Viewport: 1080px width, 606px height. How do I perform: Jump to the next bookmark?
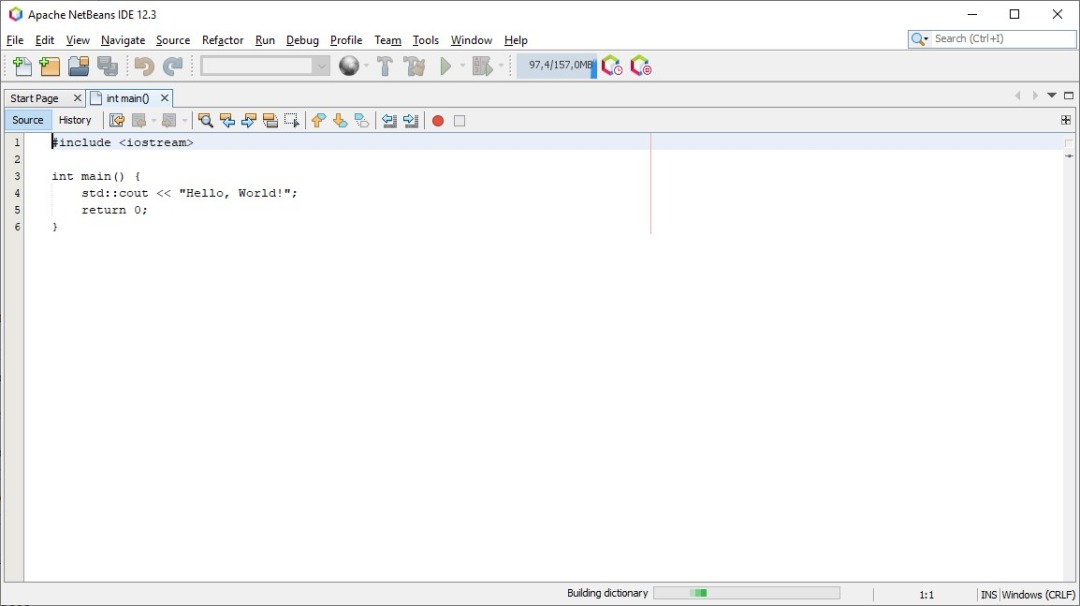click(x=340, y=120)
